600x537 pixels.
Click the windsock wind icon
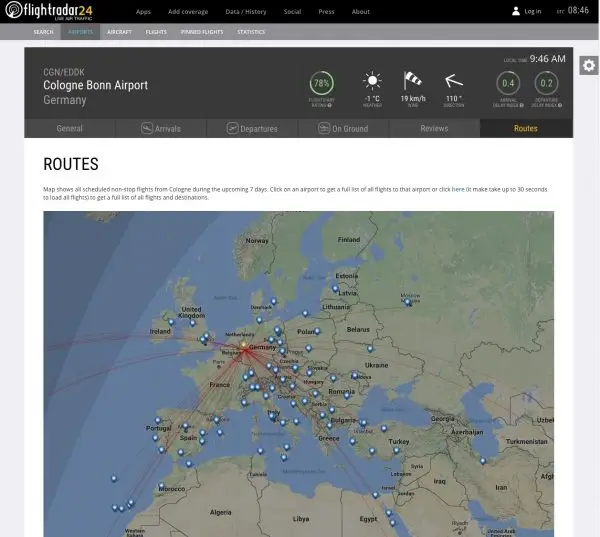(x=413, y=81)
